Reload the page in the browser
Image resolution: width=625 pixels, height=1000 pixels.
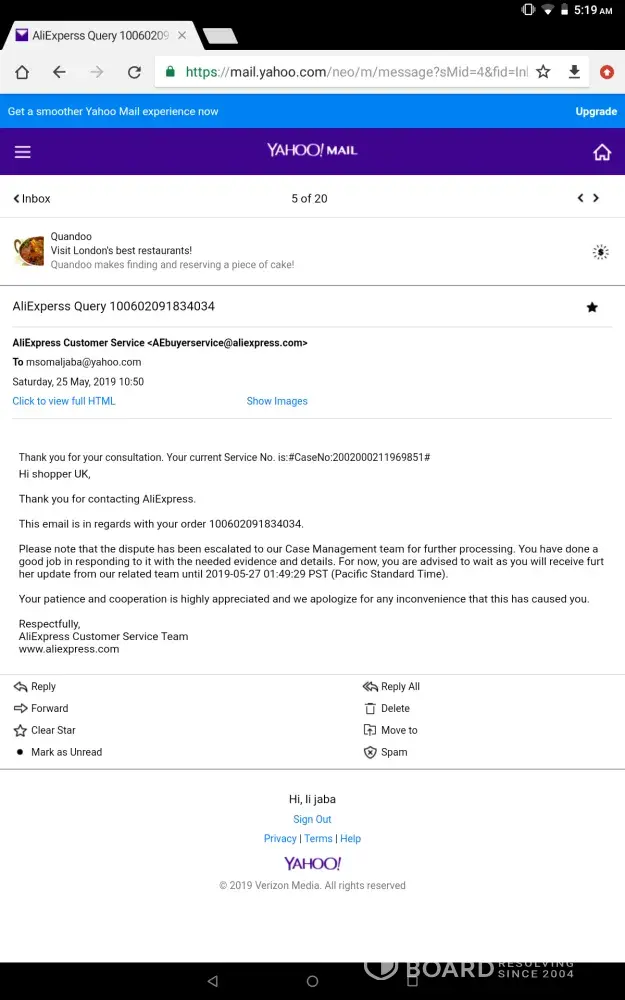[134, 72]
